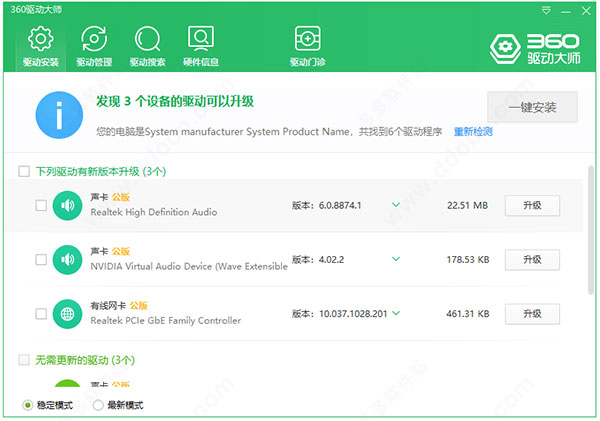Click the 下列驱动有新版本升级 (3个) header text

pos(101,171)
